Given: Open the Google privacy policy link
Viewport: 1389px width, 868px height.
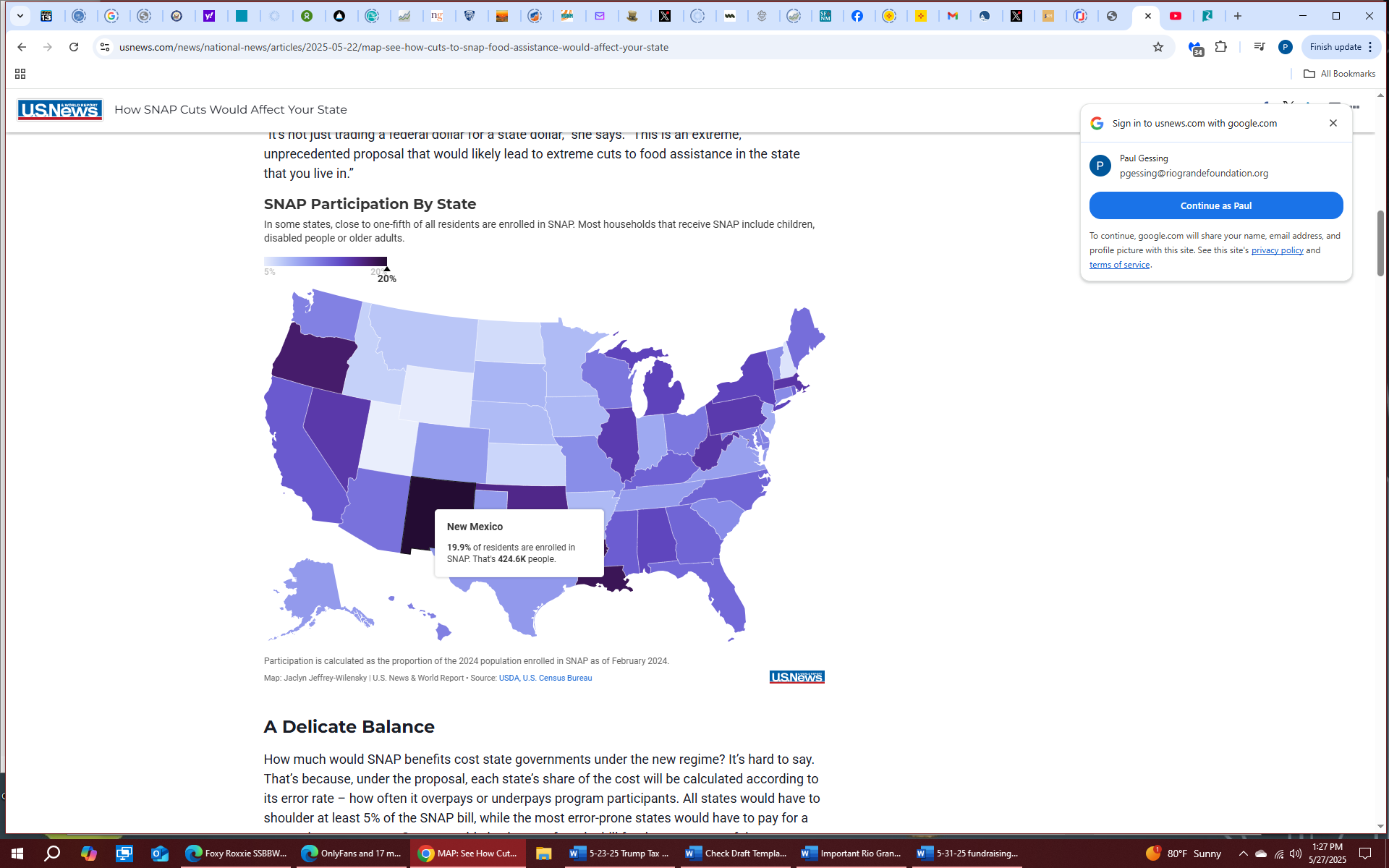Looking at the screenshot, I should pos(1277,250).
